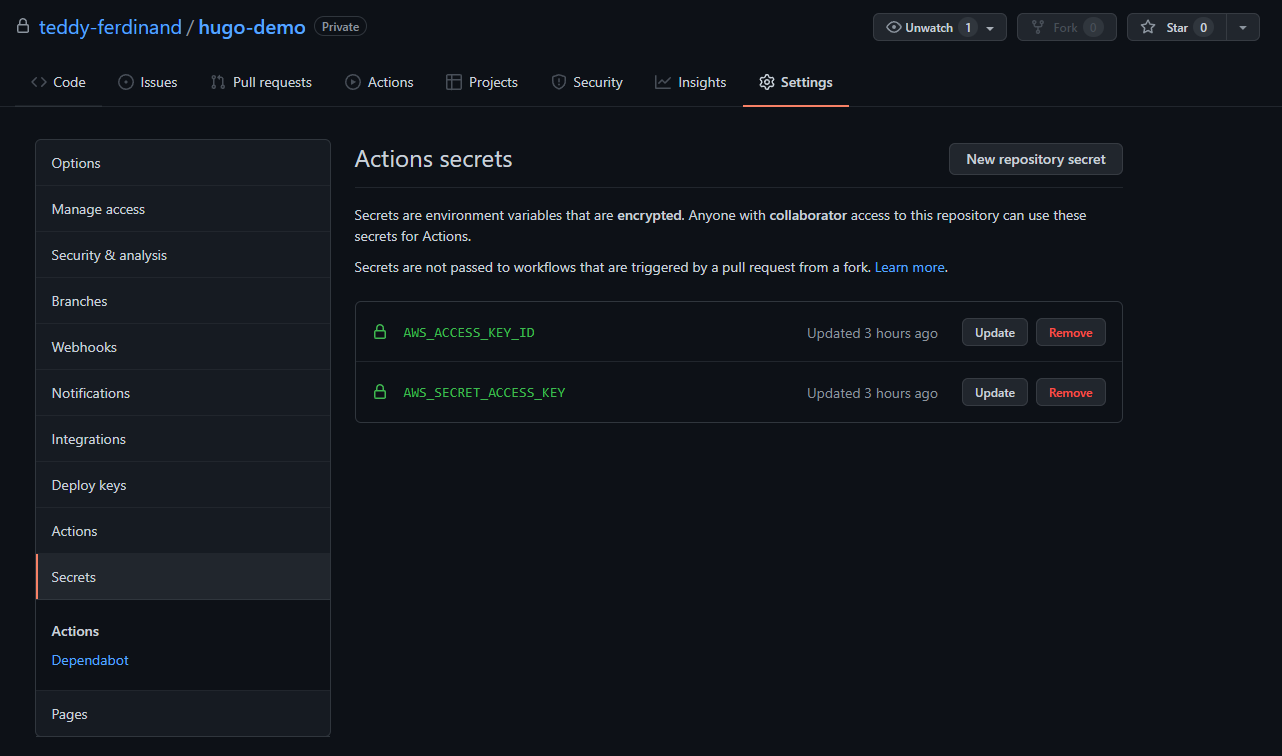Go to Webhooks settings page
The image size is (1282, 756).
click(x=183, y=347)
